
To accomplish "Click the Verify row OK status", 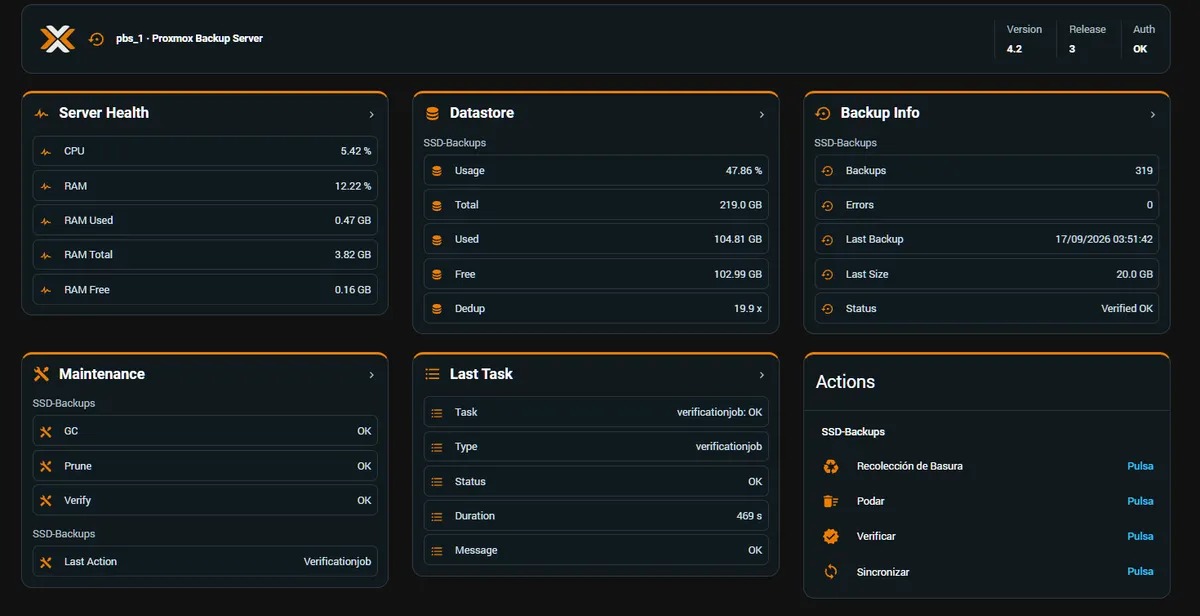I will tap(364, 500).
